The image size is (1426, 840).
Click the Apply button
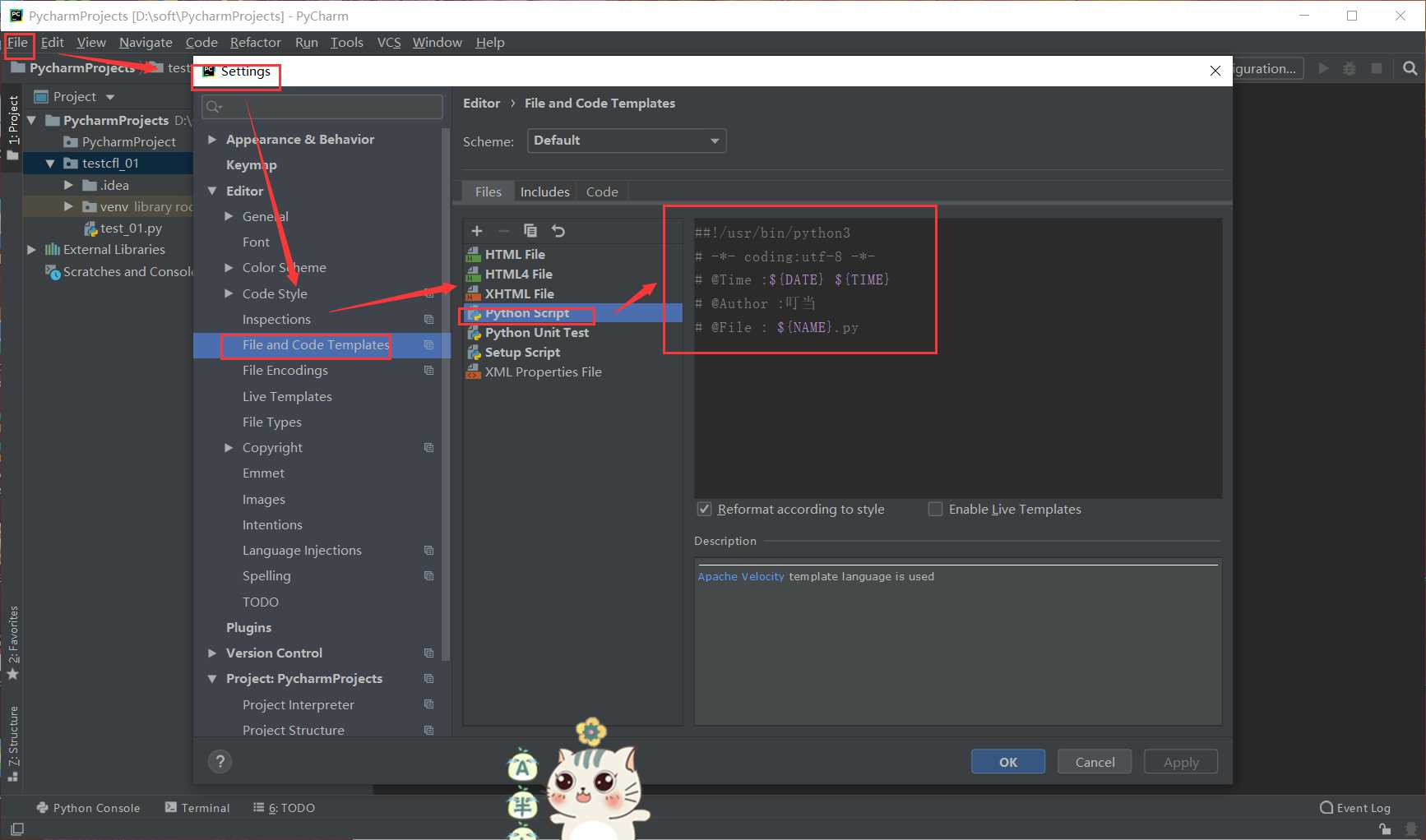click(x=1181, y=762)
